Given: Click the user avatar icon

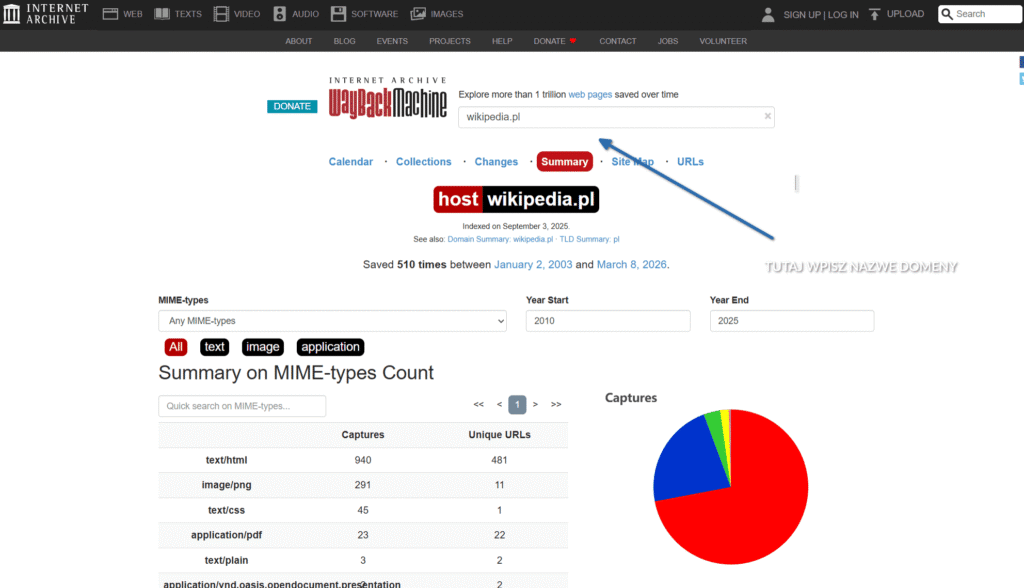Looking at the screenshot, I should tap(768, 14).
